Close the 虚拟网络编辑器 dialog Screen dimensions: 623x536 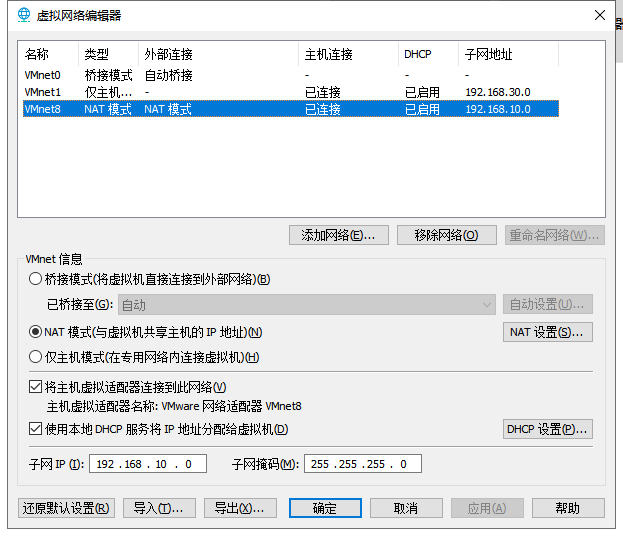[600, 15]
